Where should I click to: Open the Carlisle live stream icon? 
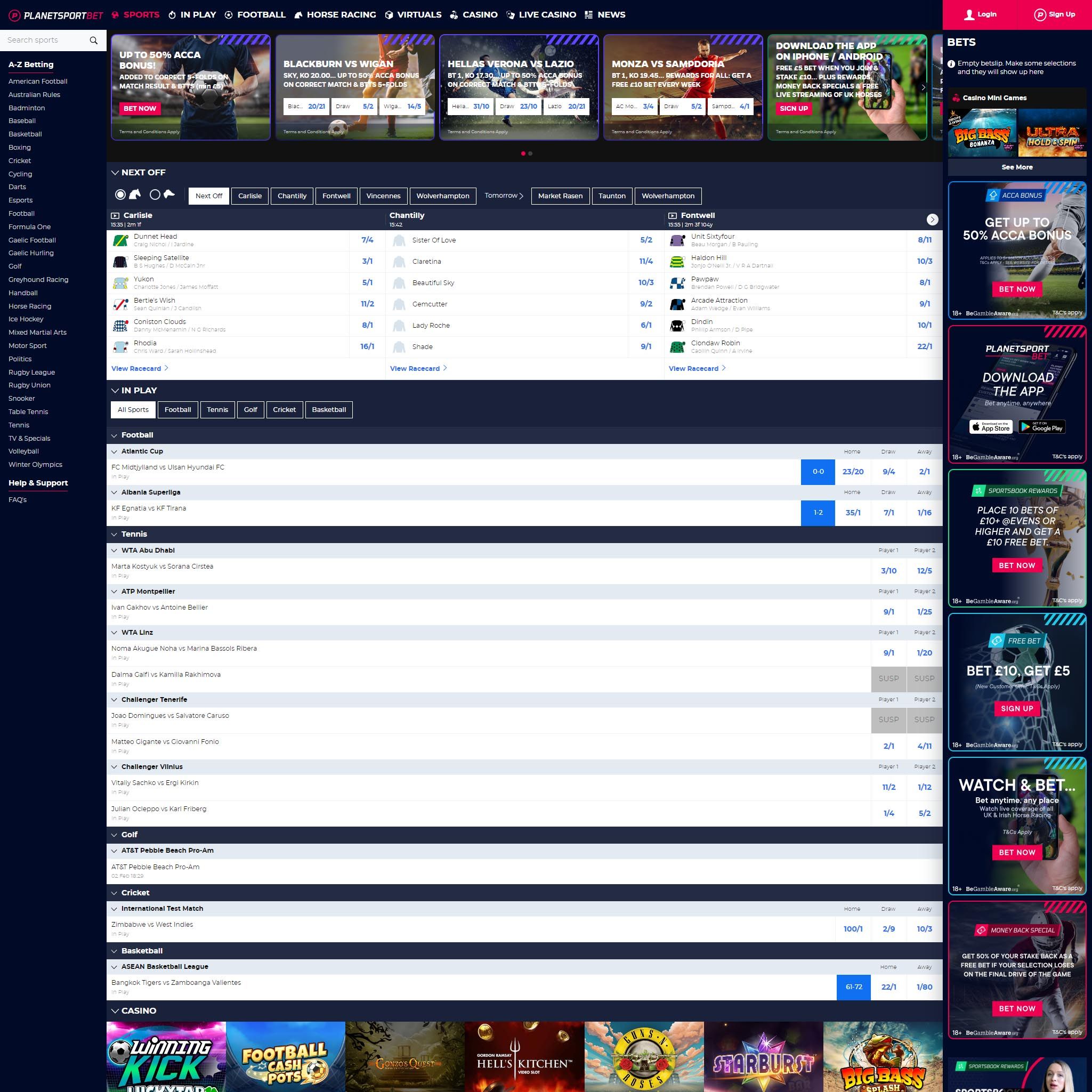pyautogui.click(x=115, y=215)
